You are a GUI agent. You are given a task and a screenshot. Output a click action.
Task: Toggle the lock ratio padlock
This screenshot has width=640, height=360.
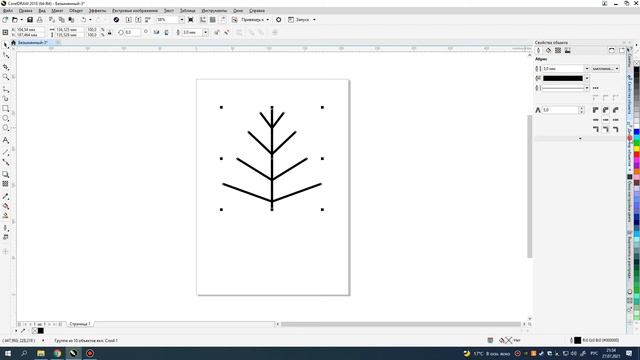pyautogui.click(x=109, y=32)
